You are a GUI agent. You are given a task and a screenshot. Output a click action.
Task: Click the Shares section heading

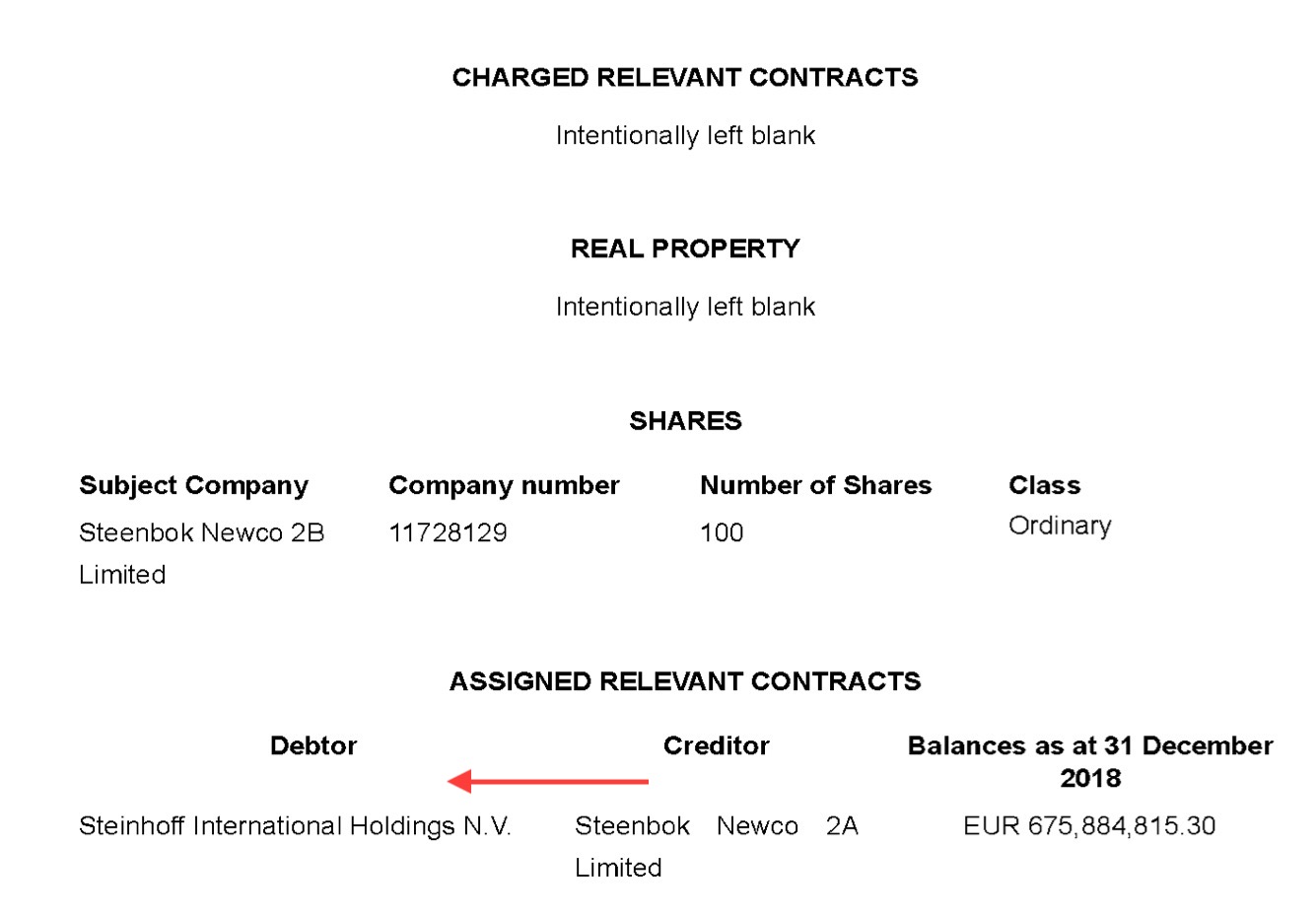[x=685, y=421]
